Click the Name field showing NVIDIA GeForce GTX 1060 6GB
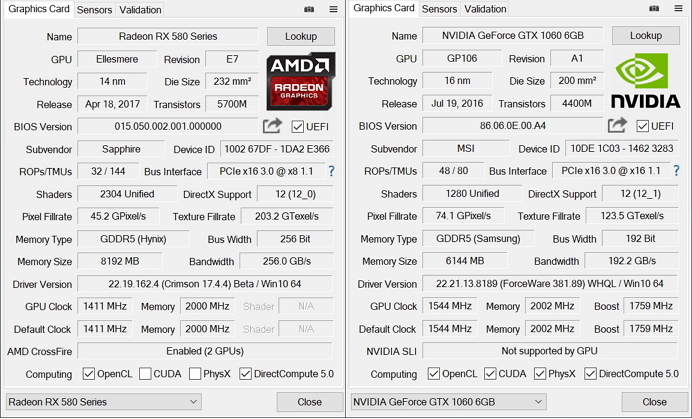This screenshot has width=692, height=419. [x=514, y=36]
